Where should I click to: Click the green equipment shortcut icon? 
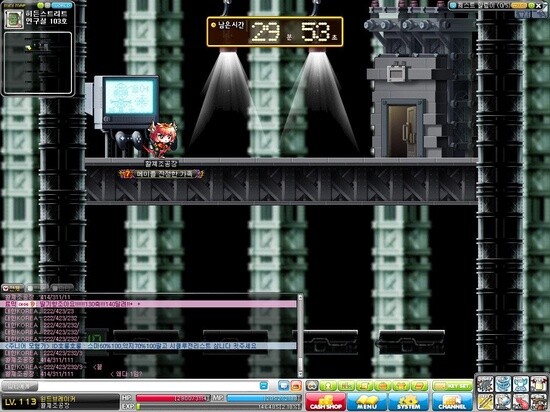coord(401,386)
